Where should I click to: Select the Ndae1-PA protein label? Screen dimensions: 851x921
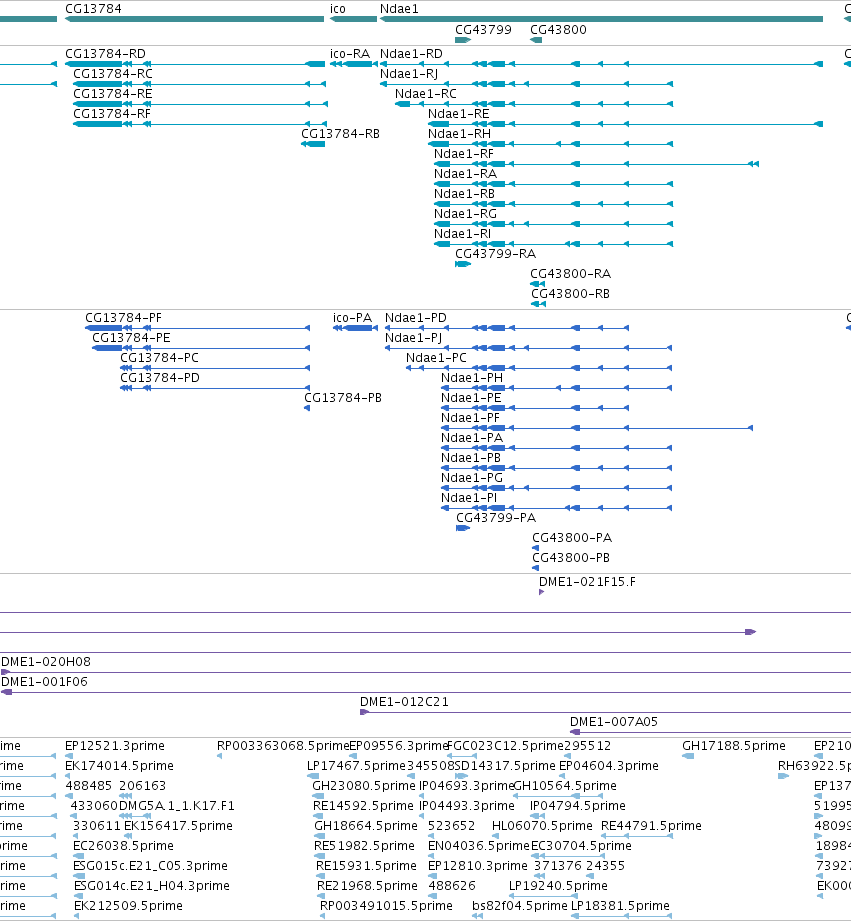[x=472, y=438]
